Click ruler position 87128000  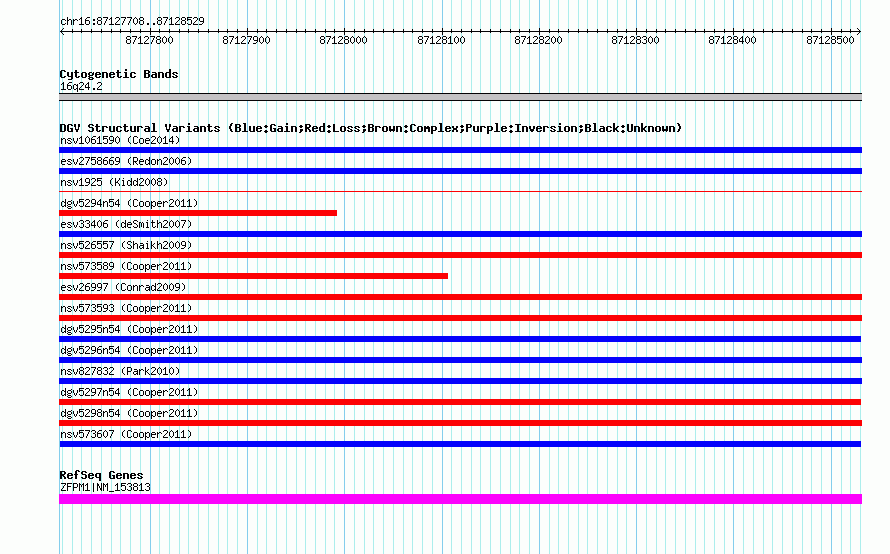(343, 40)
